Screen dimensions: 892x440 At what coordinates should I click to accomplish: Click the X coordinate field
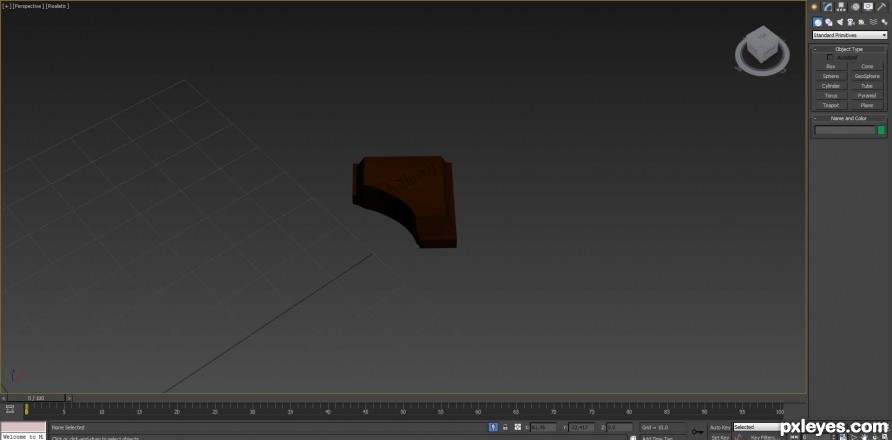click(543, 427)
